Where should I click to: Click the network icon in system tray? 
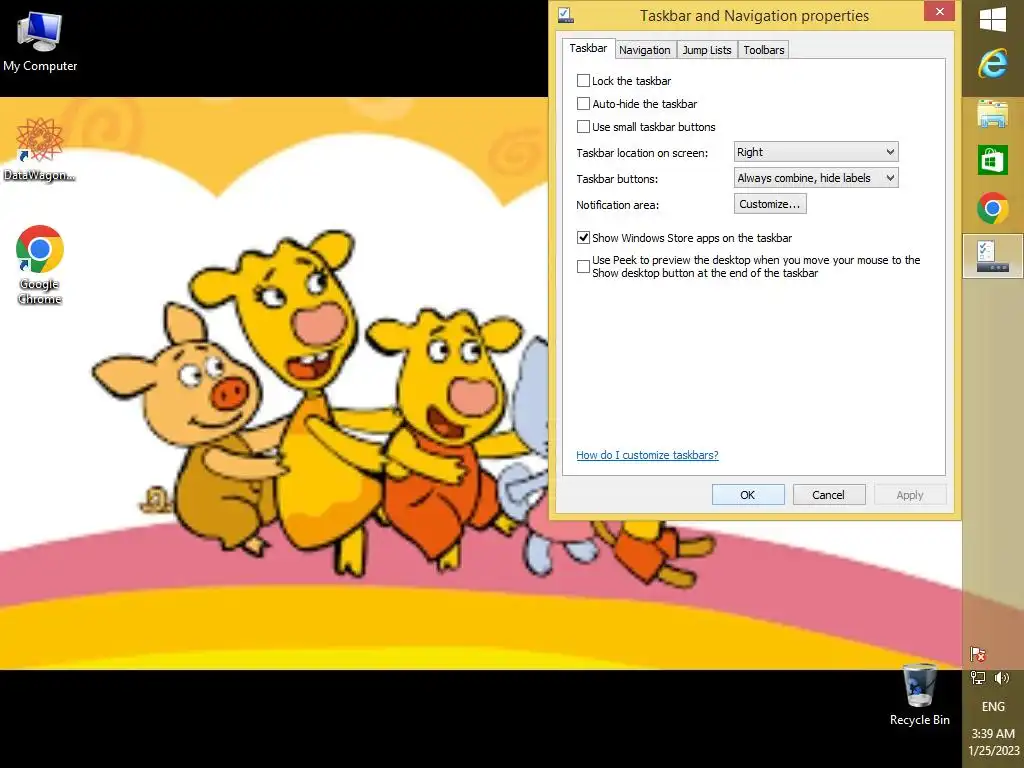pyautogui.click(x=978, y=678)
